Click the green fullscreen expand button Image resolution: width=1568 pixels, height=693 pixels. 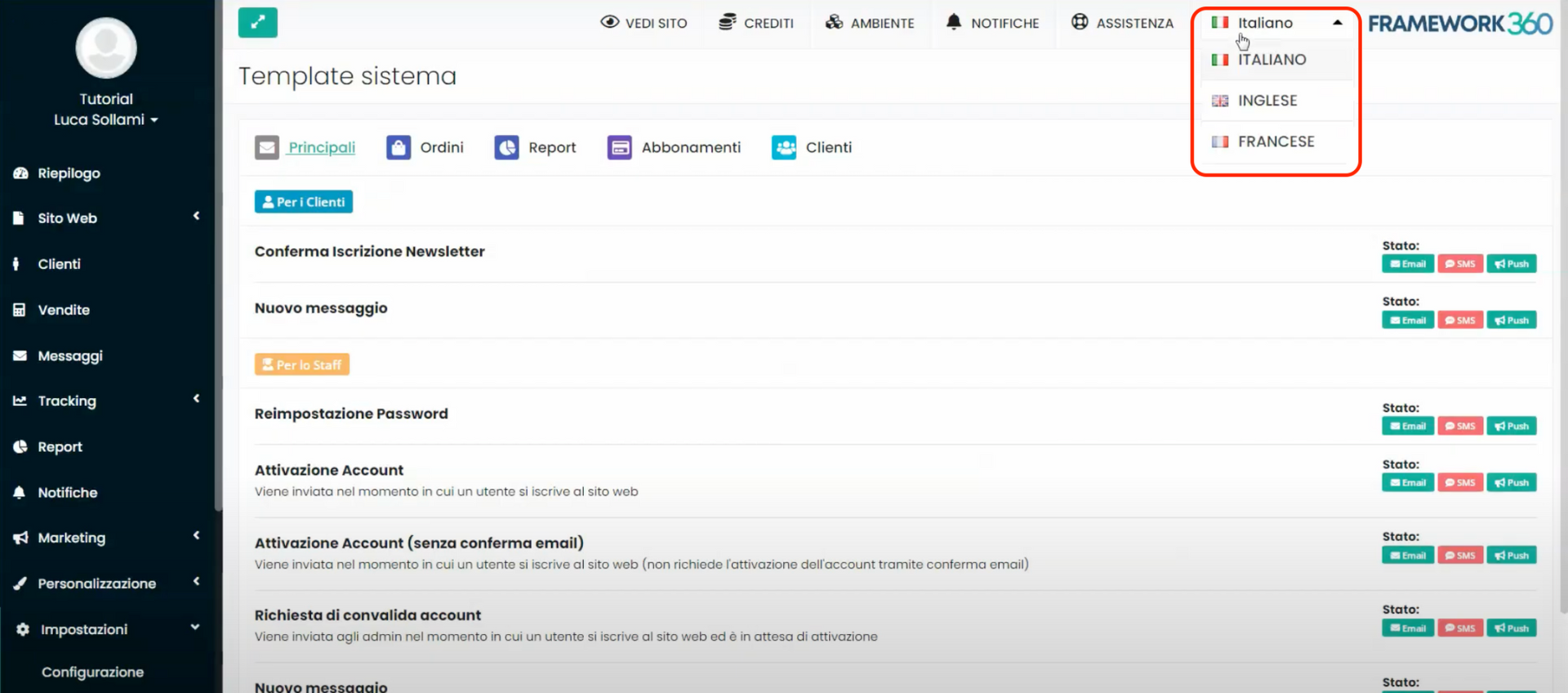[257, 22]
